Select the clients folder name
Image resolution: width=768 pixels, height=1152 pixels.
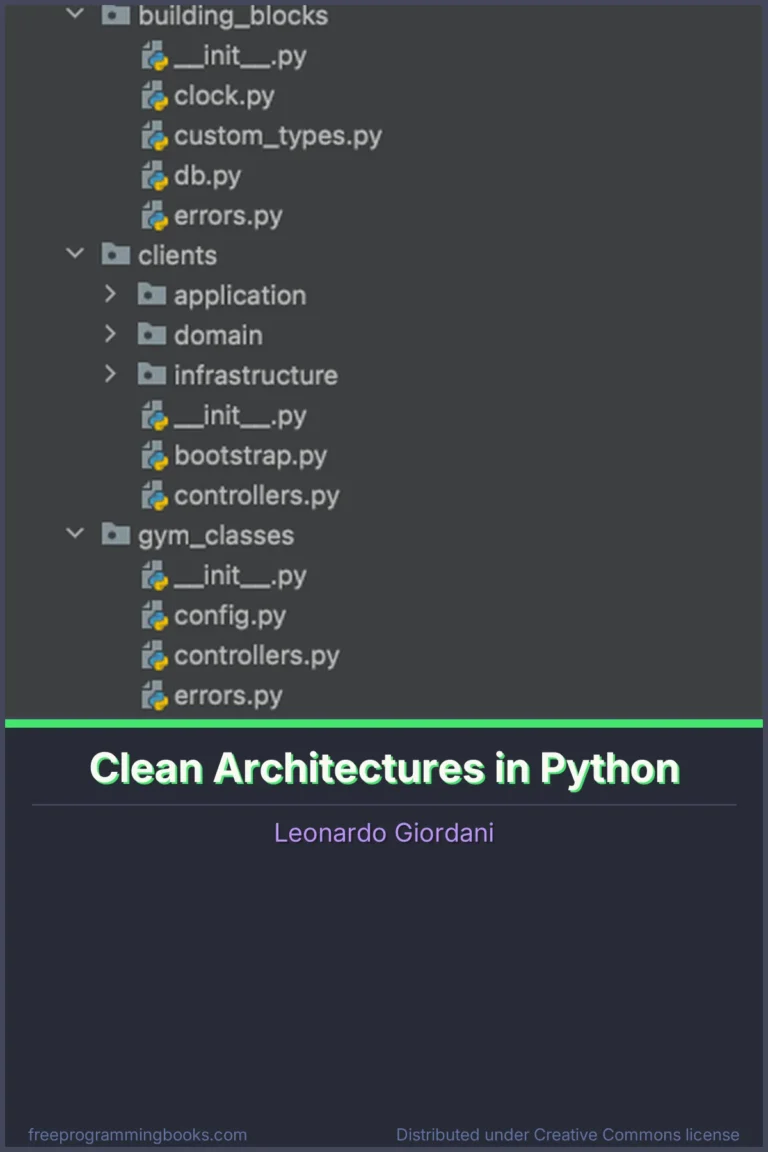(177, 255)
